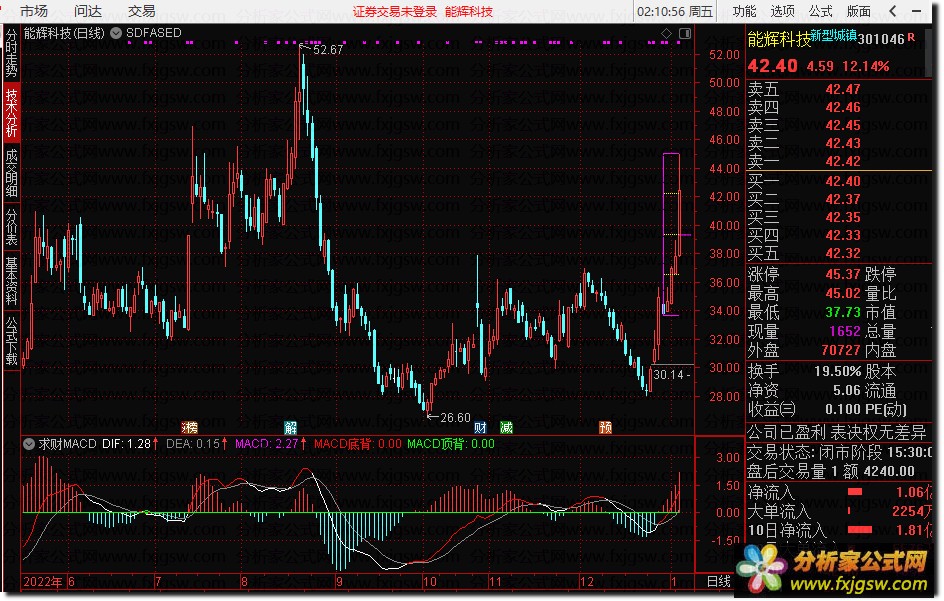
Task: Switch to 分时走势 side tab
Action: 11,53
